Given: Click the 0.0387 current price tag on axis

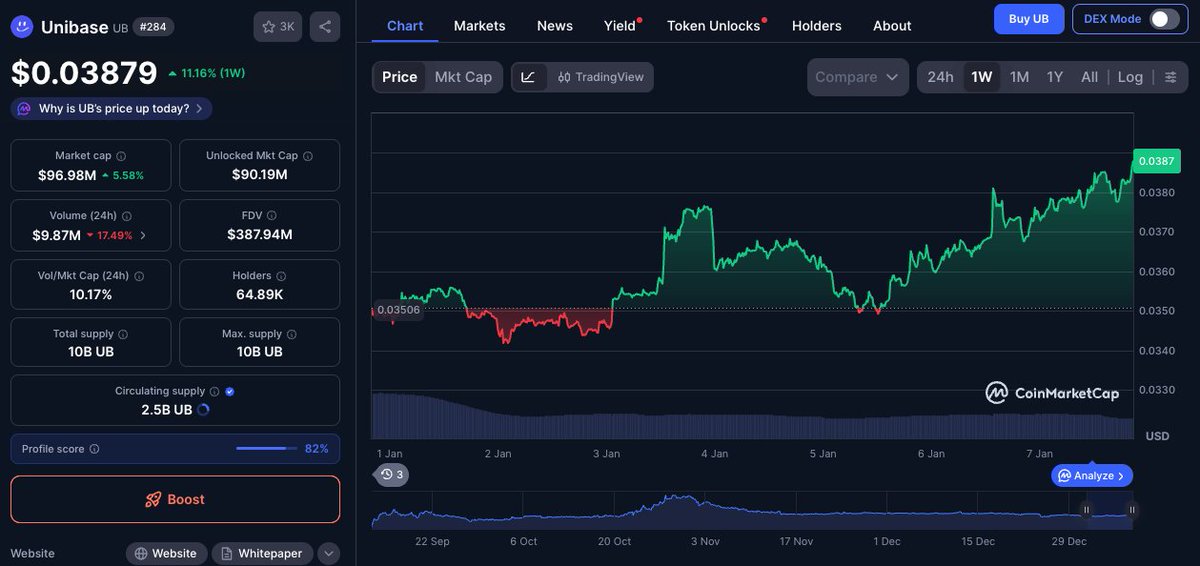Looking at the screenshot, I should click(x=1156, y=161).
